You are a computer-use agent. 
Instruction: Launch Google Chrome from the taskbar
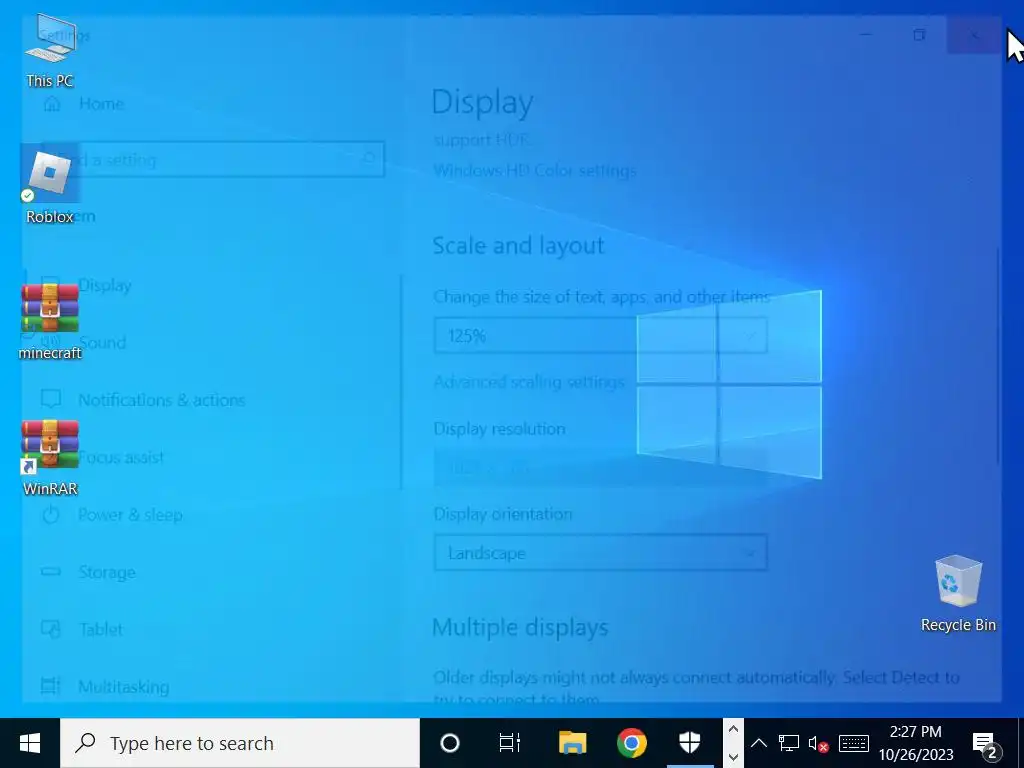[x=632, y=743]
